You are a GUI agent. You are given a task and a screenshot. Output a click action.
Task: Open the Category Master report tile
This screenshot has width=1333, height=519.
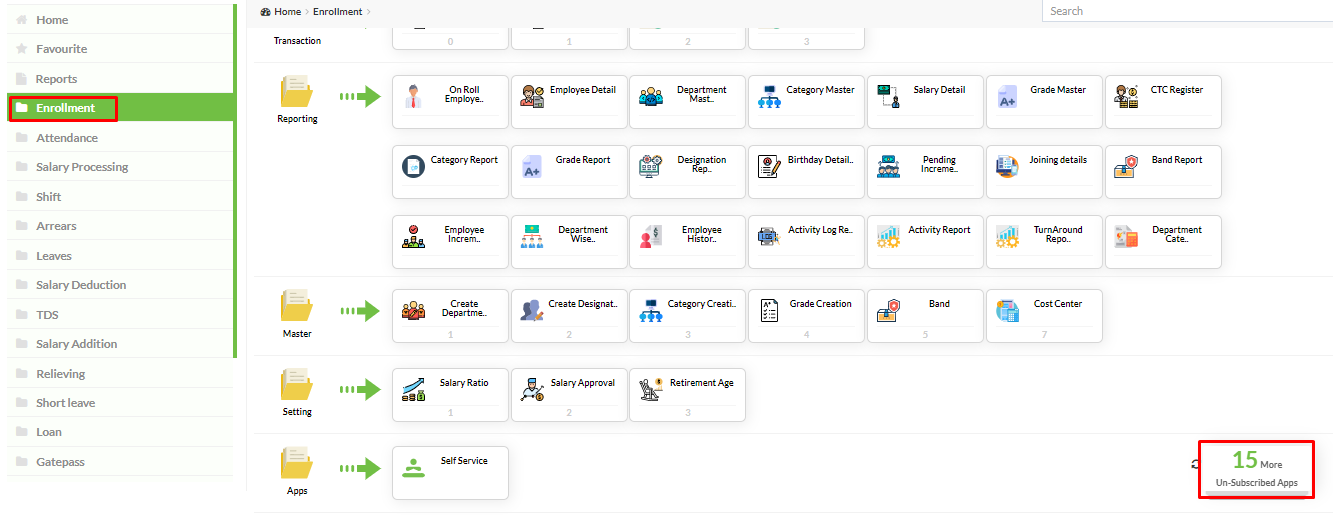(x=808, y=102)
